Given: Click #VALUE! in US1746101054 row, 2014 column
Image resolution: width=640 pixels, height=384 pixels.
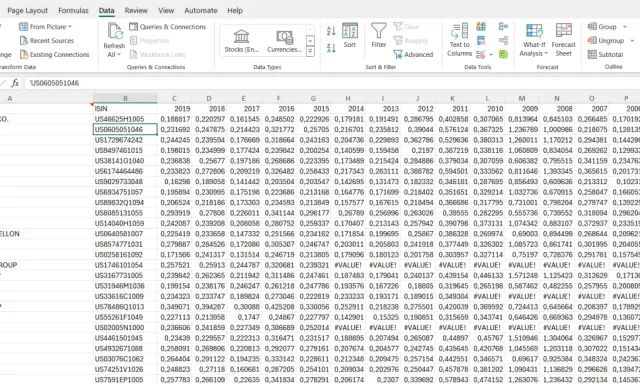Looking at the screenshot, I should (348, 265).
